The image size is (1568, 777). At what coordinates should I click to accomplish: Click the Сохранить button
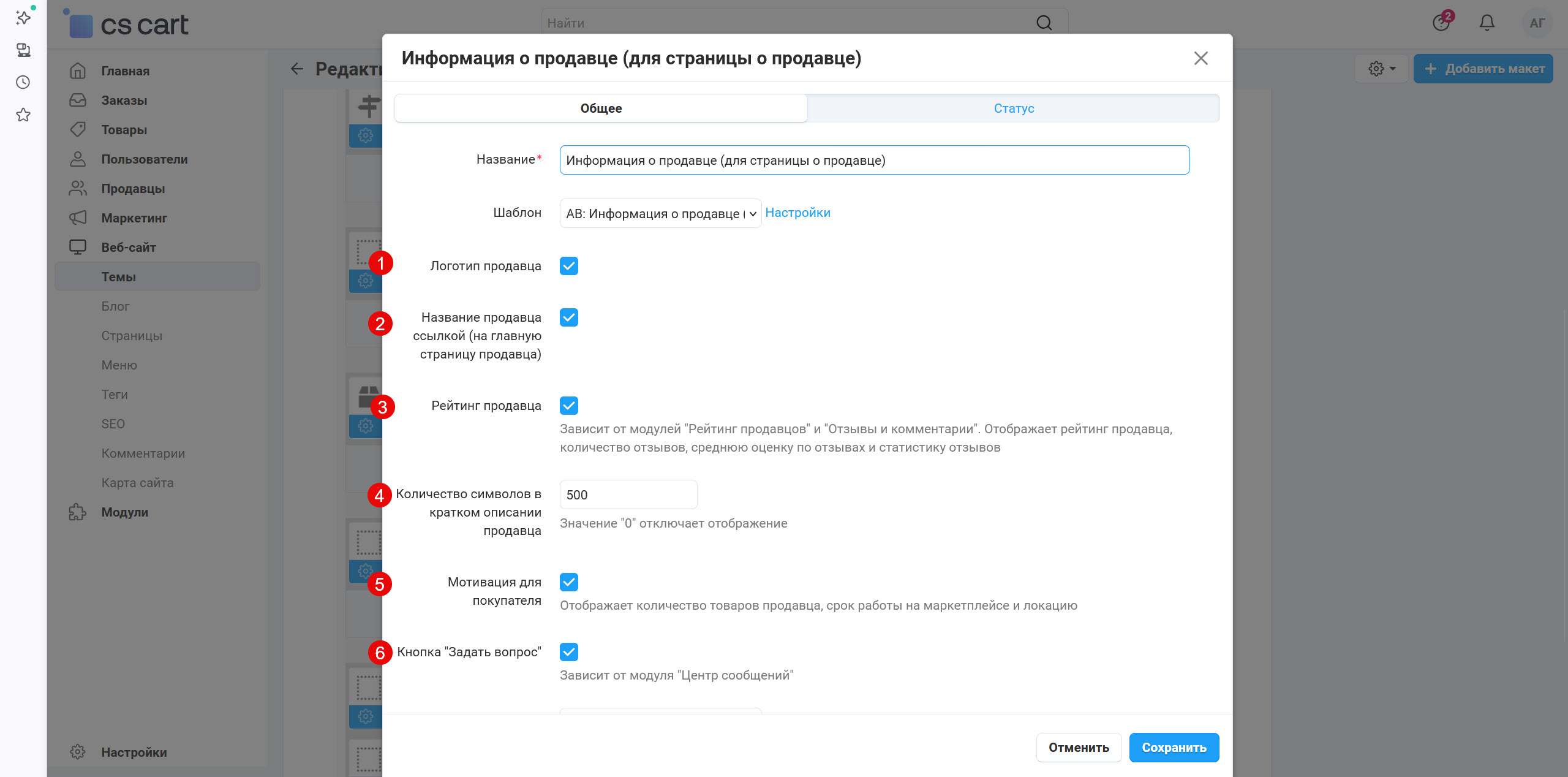tap(1174, 747)
